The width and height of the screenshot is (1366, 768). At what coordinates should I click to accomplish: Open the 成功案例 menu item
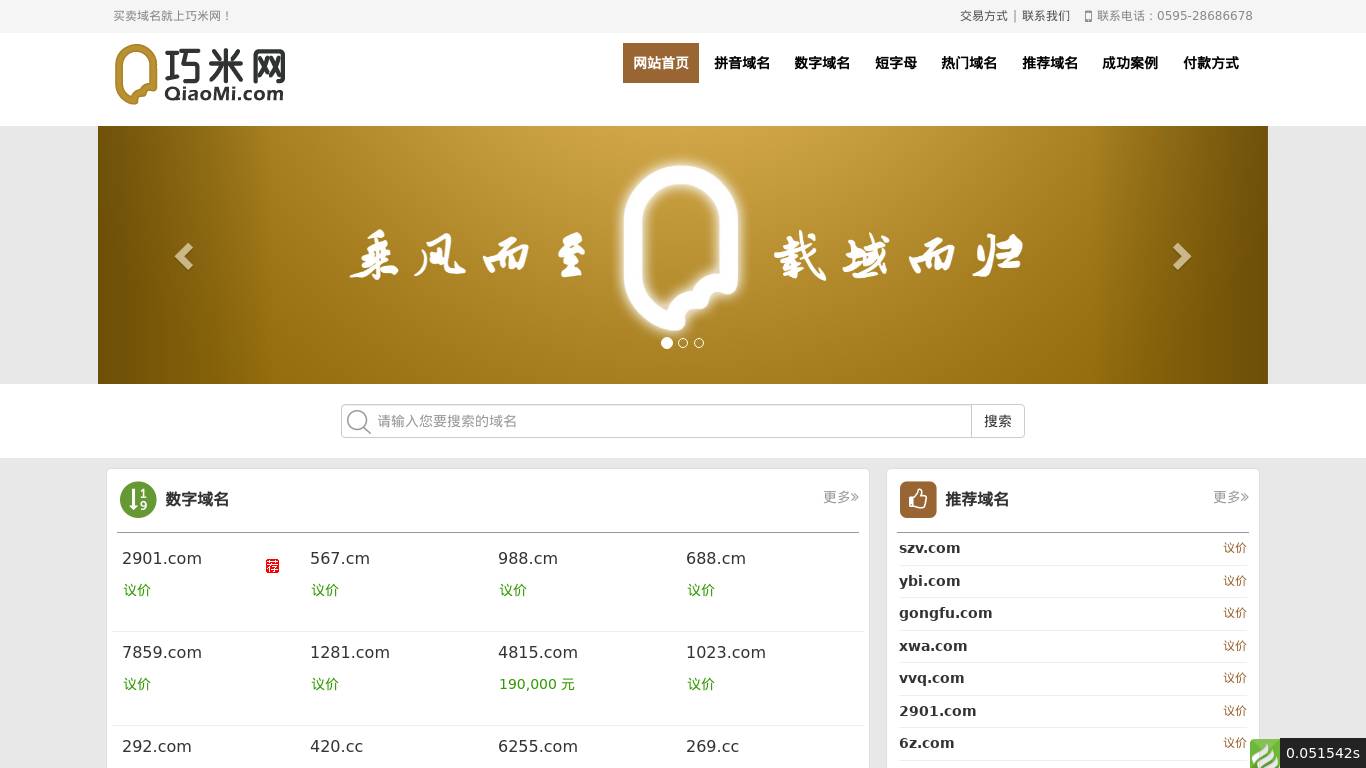[x=1130, y=63]
